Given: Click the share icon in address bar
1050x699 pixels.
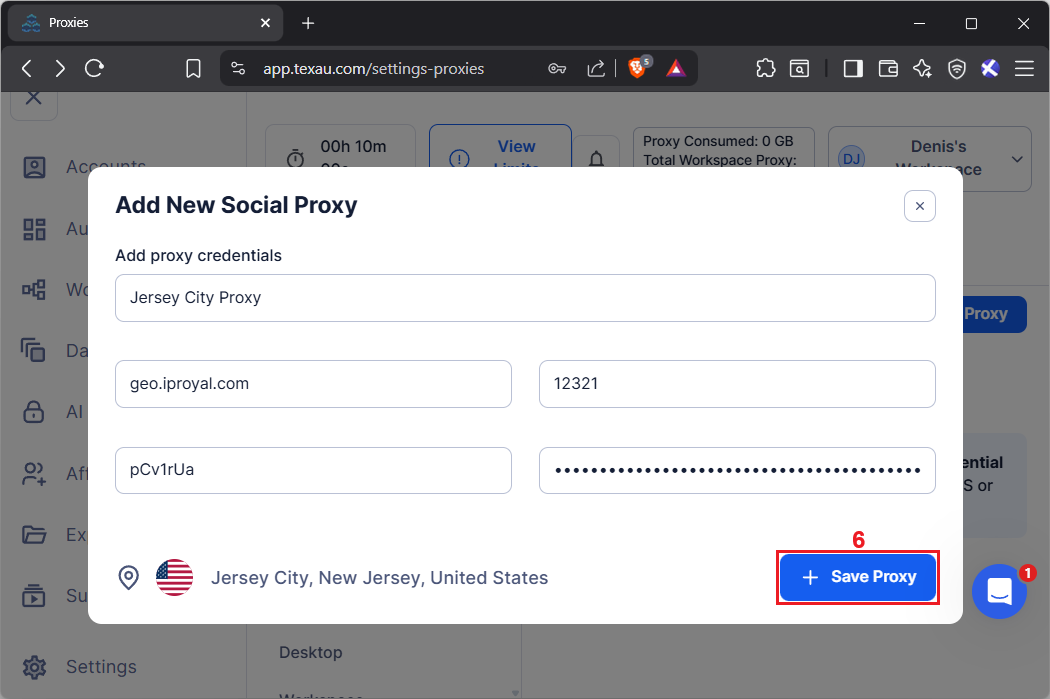Looking at the screenshot, I should coord(596,68).
